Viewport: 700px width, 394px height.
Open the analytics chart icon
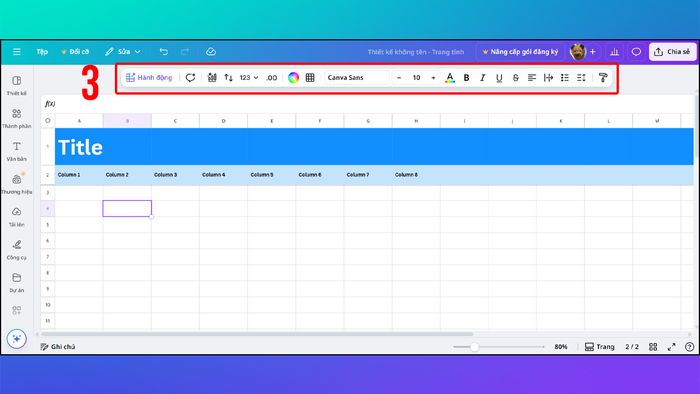click(615, 52)
